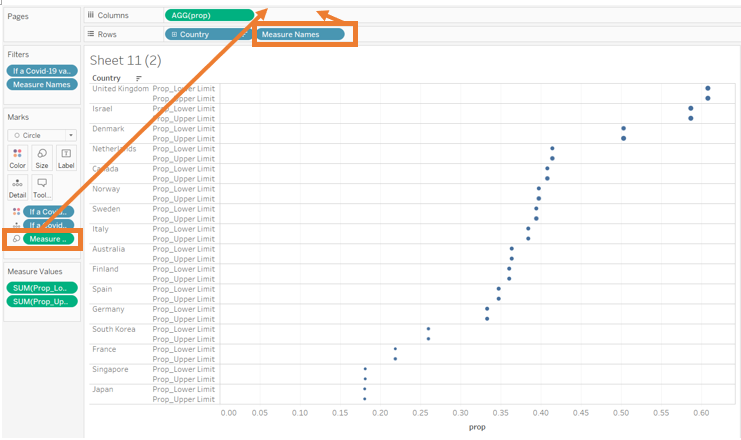This screenshot has height=440, width=741.
Task: Click the Measure Values card title
Action: click(35, 272)
